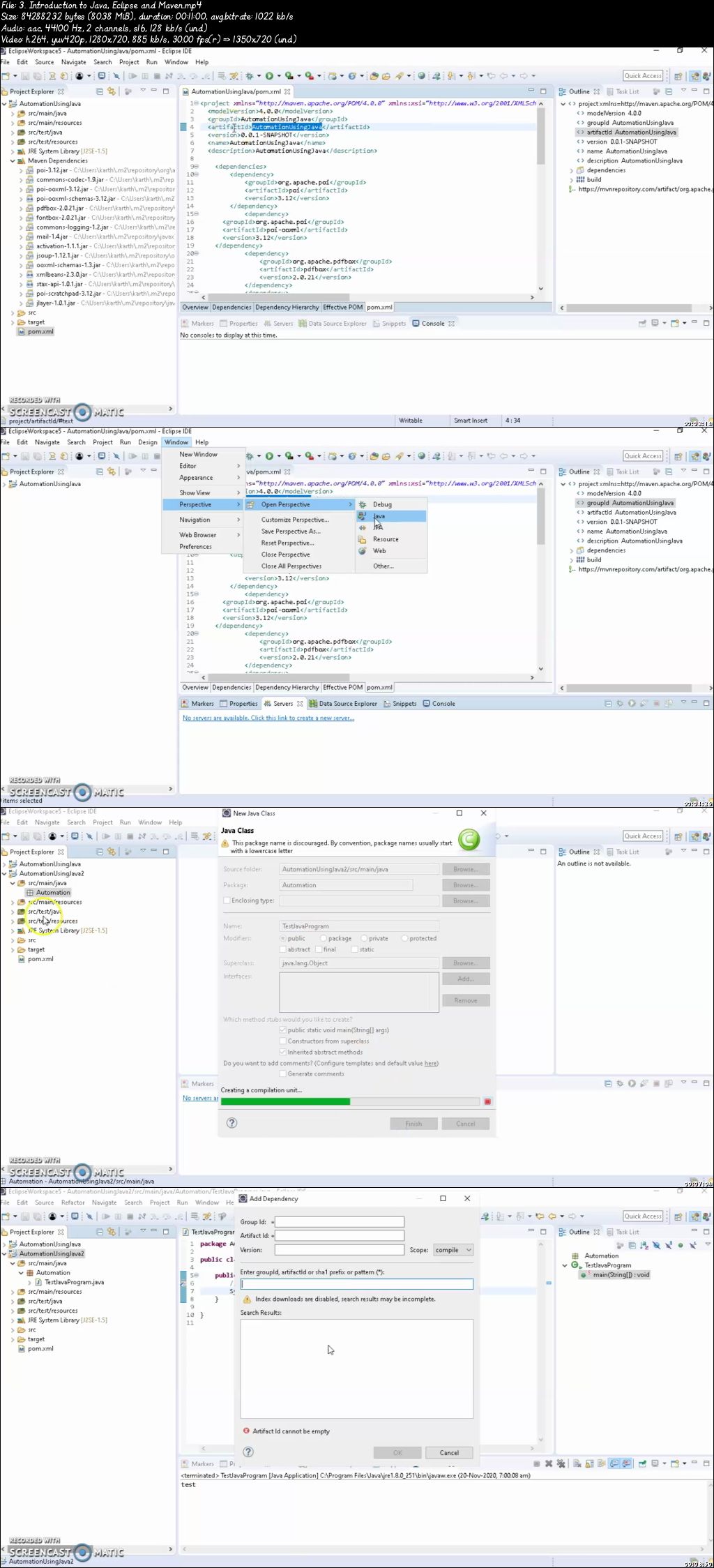Expand dependencies node in first frame Outline
This screenshot has width=714, height=1568.
tap(571, 170)
